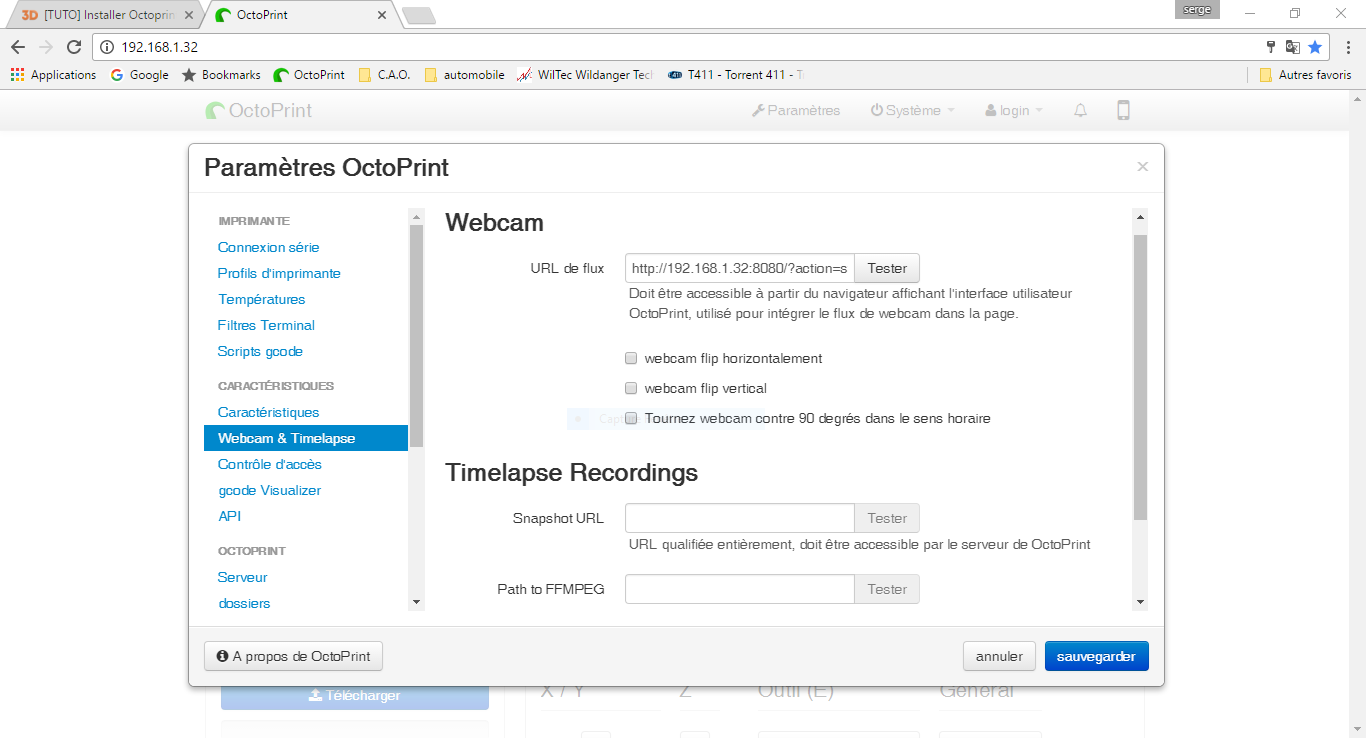
Task: Click sidebar scrollbar up arrow
Action: (x=416, y=216)
